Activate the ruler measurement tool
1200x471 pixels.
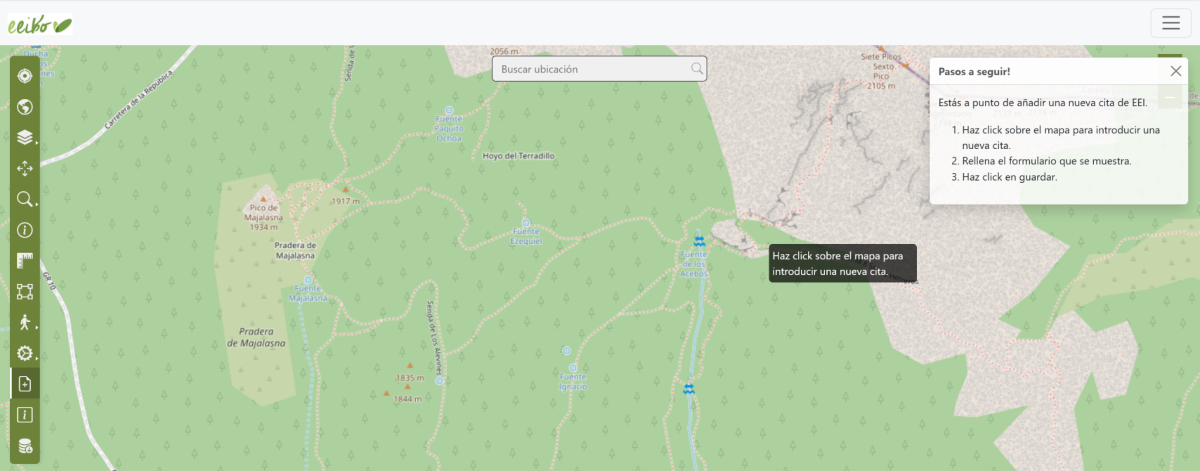point(25,261)
